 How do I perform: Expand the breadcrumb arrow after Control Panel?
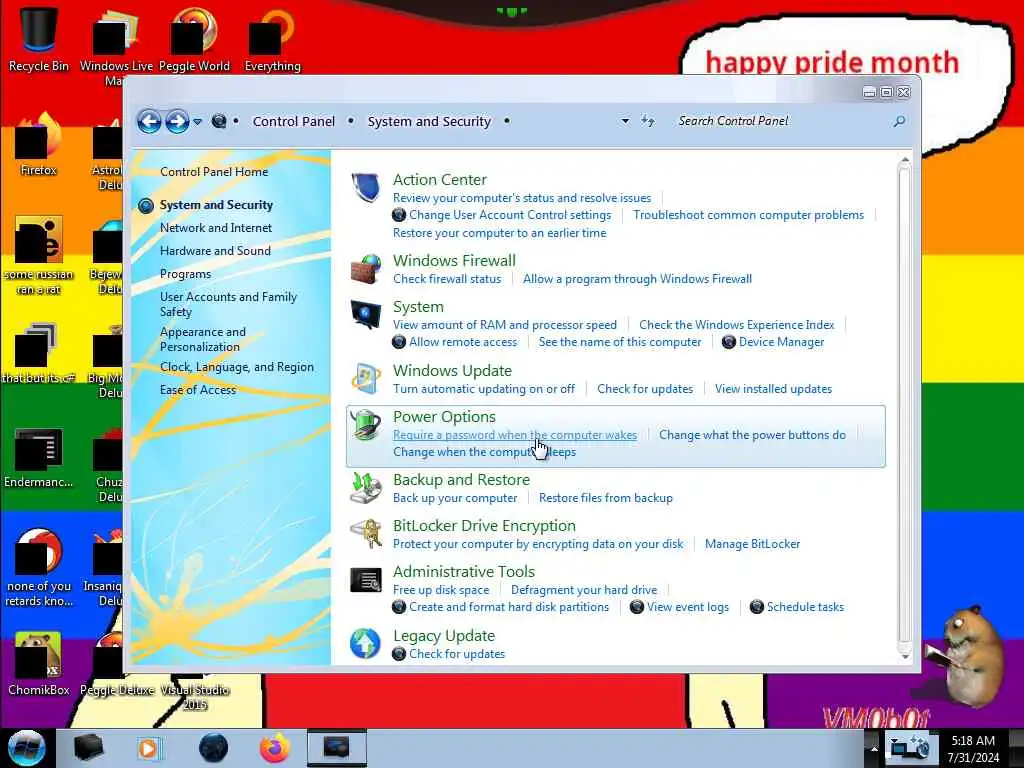click(x=351, y=121)
